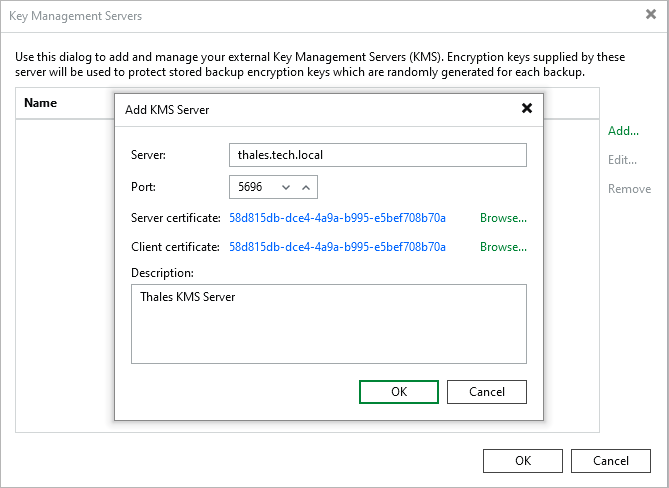The height and width of the screenshot is (488, 669).
Task: Close the Add KMS Server dialog
Action: pos(527,108)
